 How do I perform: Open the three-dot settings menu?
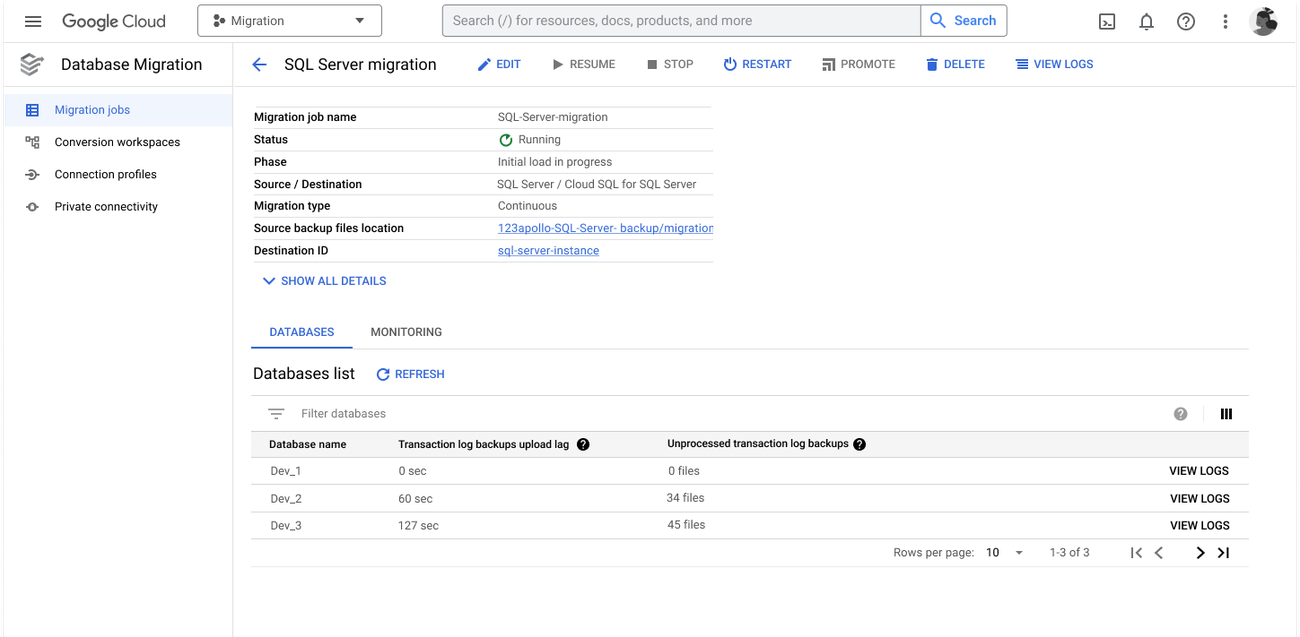1225,21
